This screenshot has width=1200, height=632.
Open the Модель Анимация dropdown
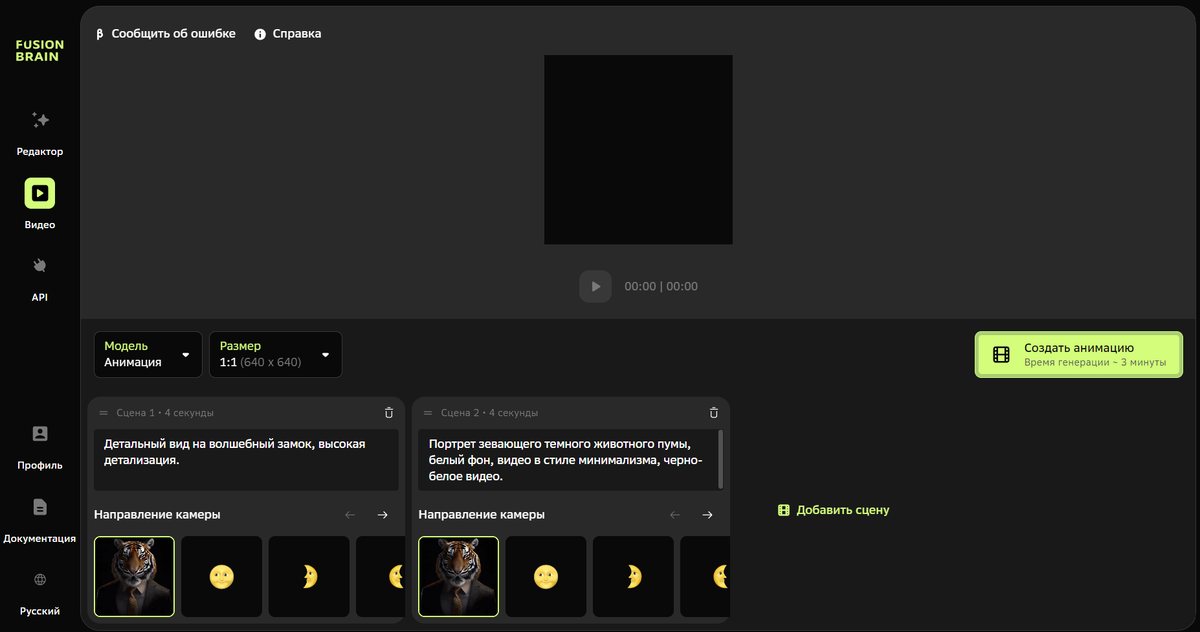pyautogui.click(x=148, y=354)
